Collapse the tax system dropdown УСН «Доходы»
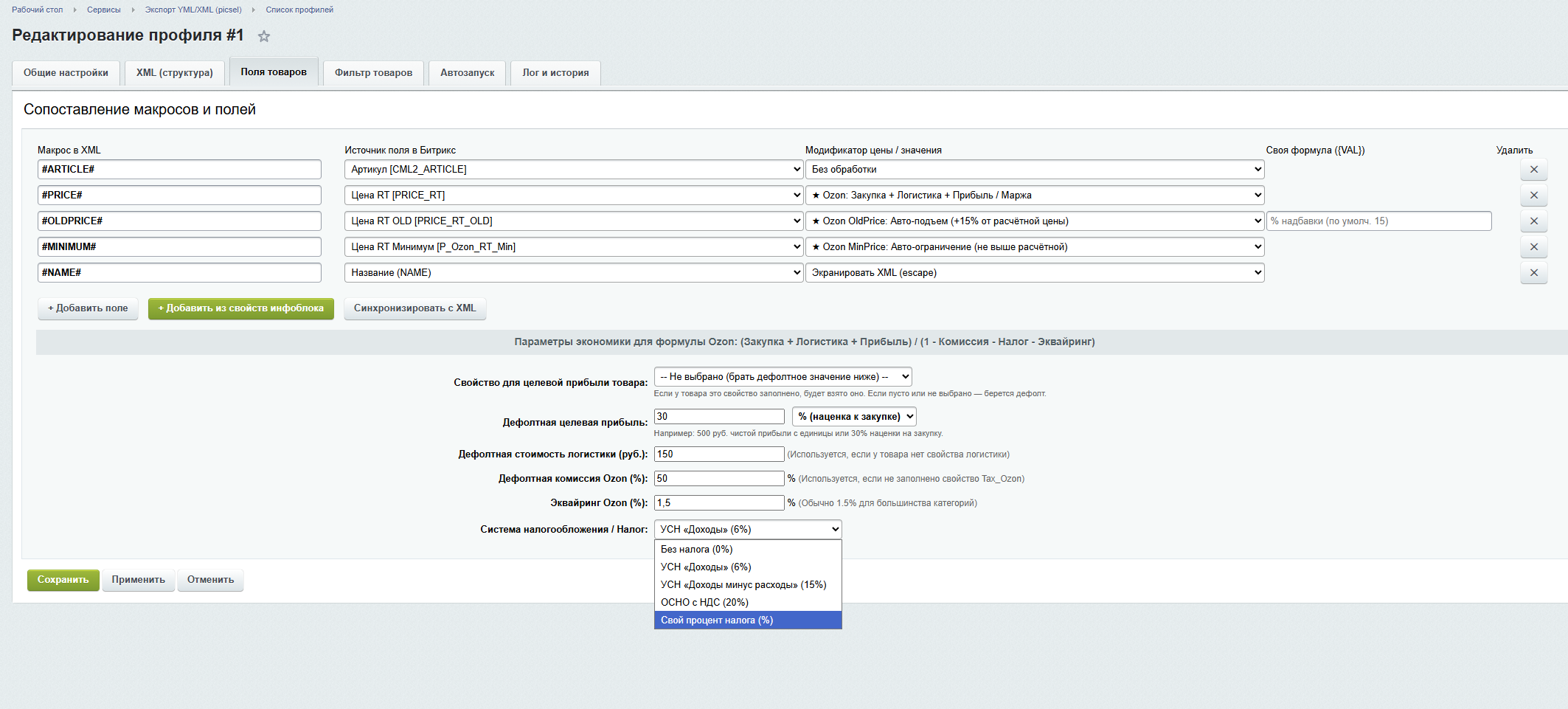This screenshot has height=709, width=1568. 748,530
